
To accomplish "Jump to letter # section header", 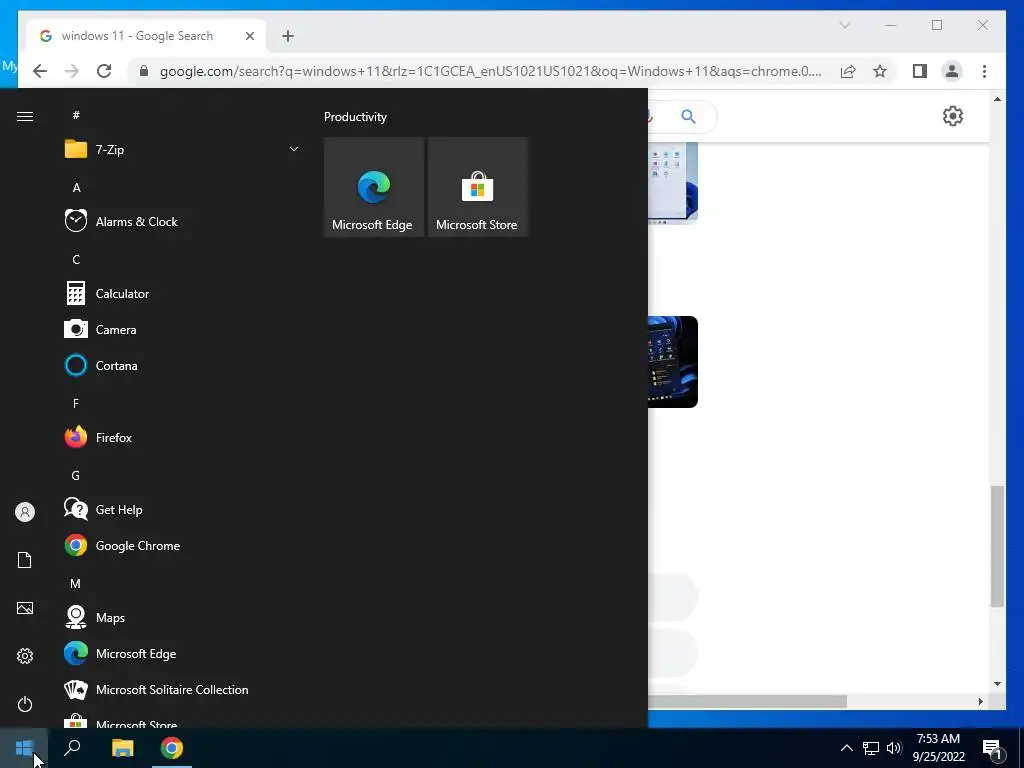I will tap(76, 115).
